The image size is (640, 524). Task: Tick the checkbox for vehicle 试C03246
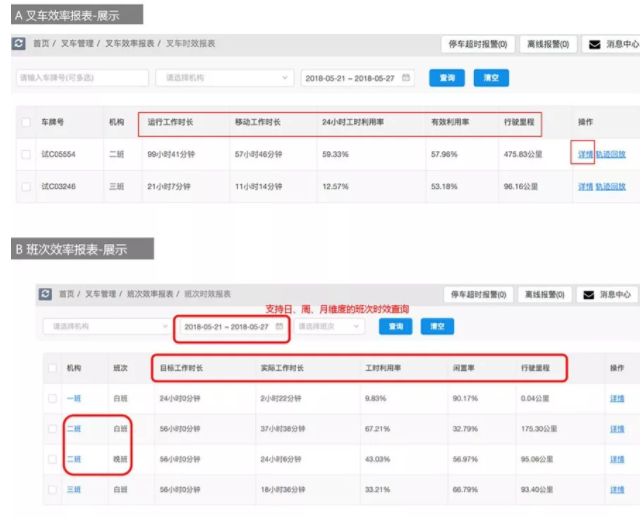tap(26, 186)
